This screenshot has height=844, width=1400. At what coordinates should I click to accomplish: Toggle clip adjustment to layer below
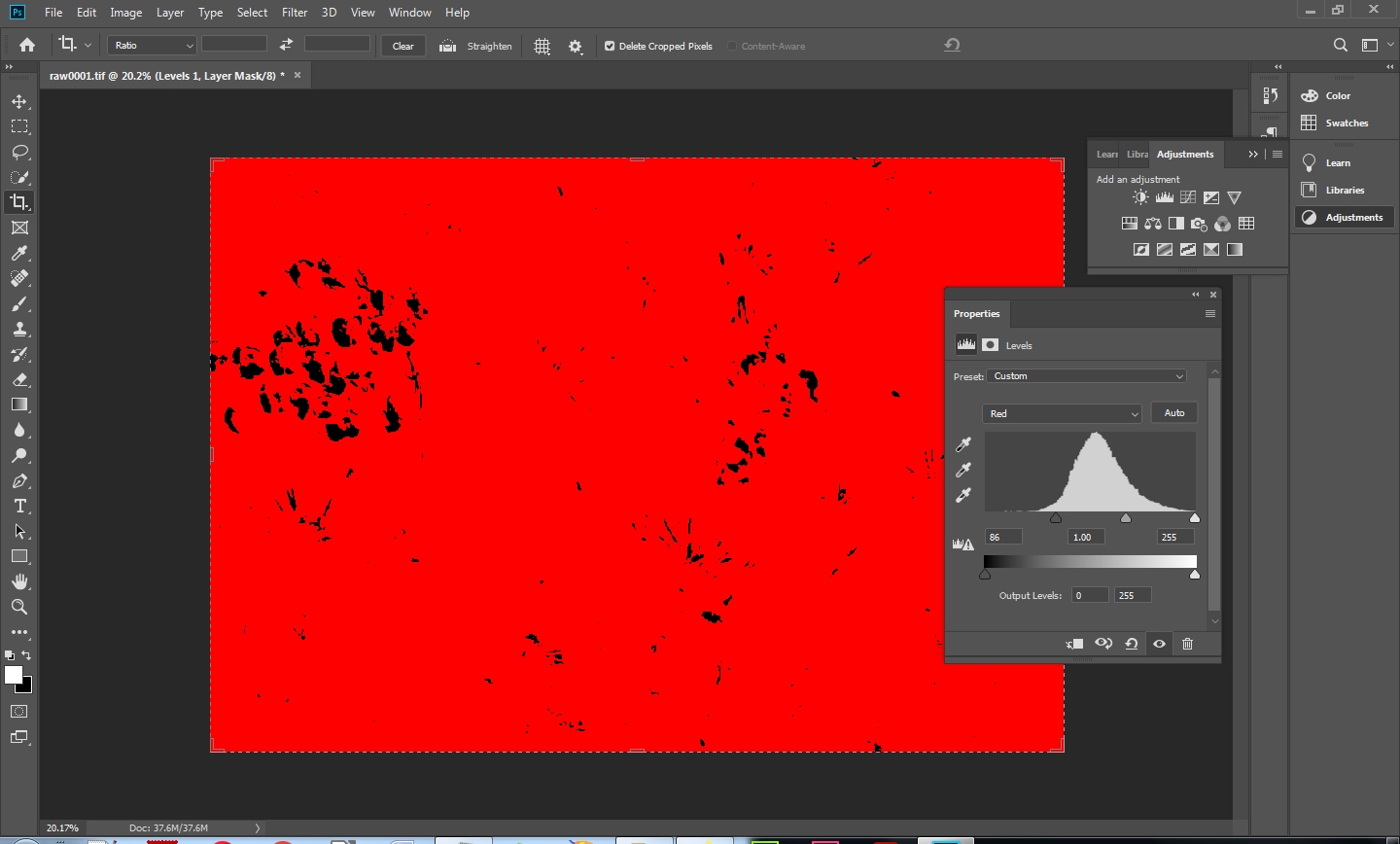(1074, 644)
